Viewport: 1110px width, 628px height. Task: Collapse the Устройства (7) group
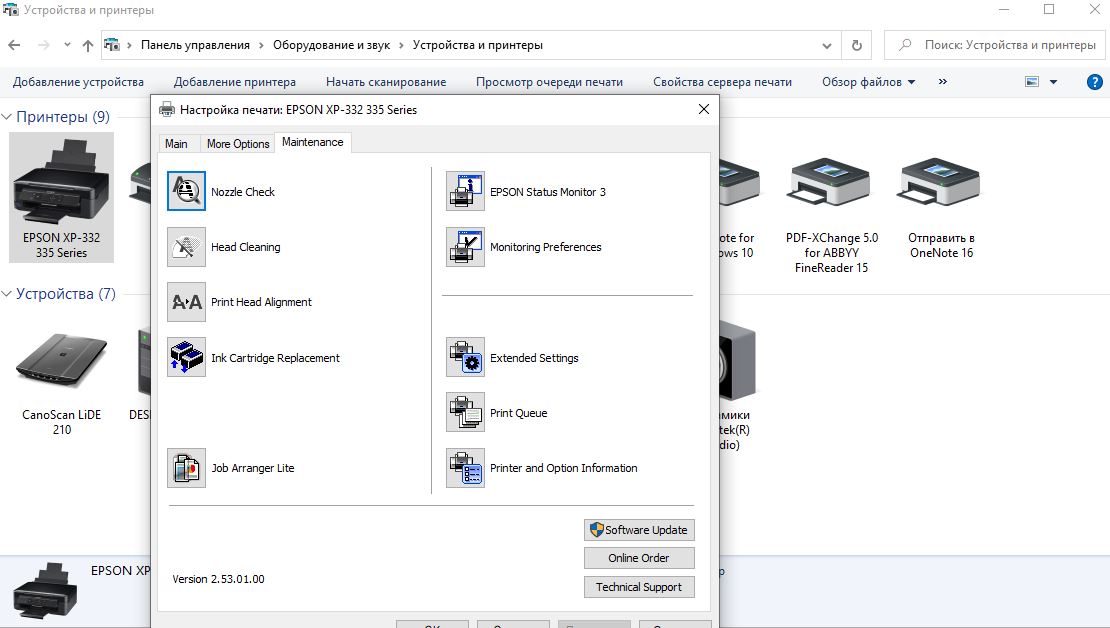tap(7, 294)
